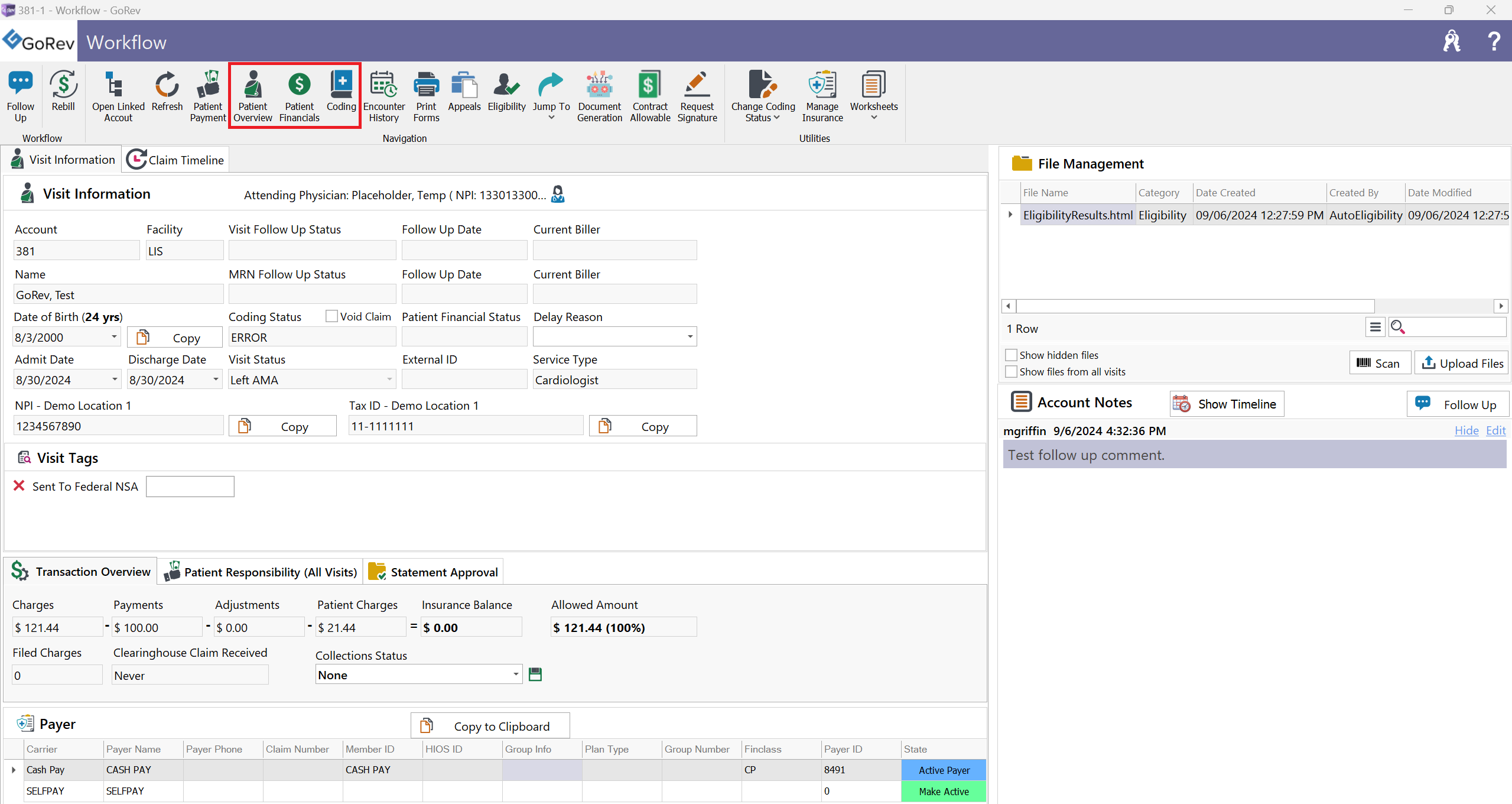Sort files by the Date Created column
This screenshot has height=804, width=1512.
(1259, 193)
